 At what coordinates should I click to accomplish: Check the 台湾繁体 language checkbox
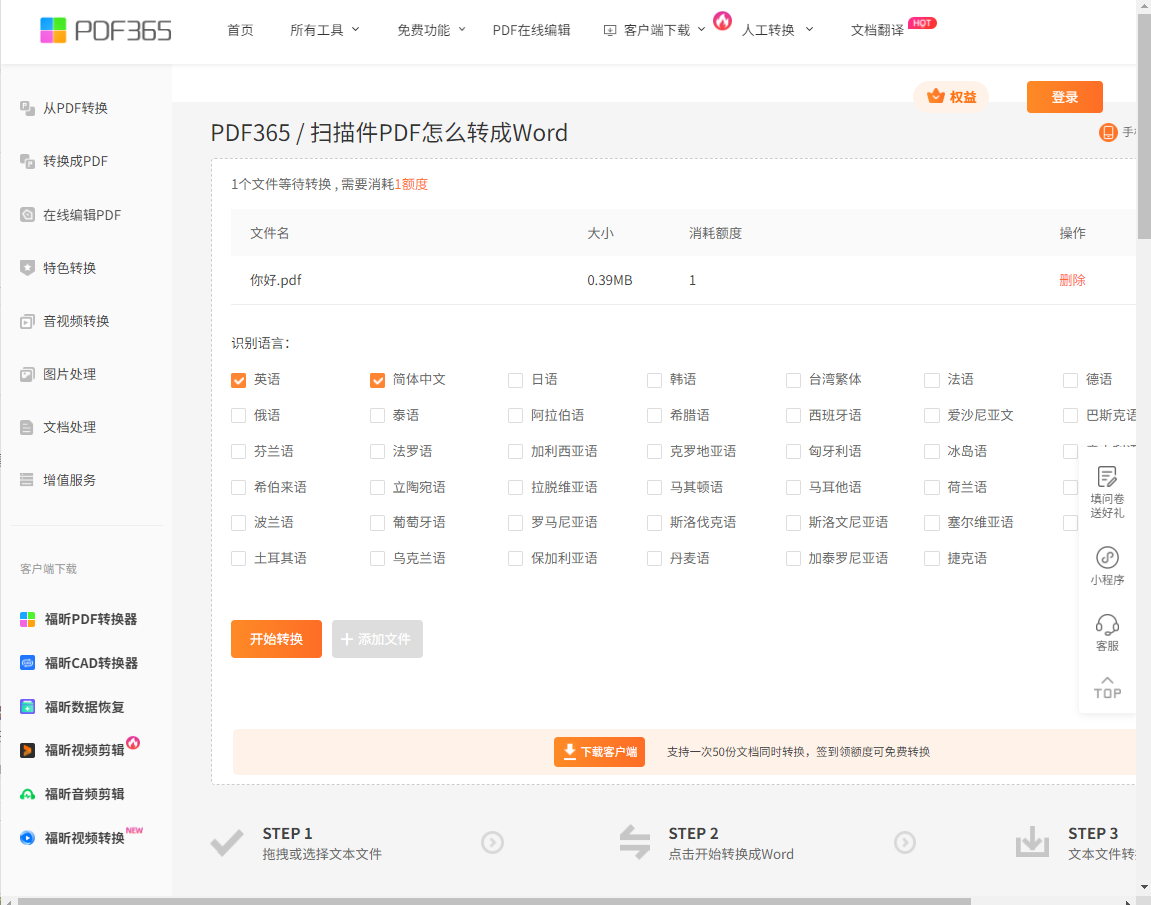[794, 380]
